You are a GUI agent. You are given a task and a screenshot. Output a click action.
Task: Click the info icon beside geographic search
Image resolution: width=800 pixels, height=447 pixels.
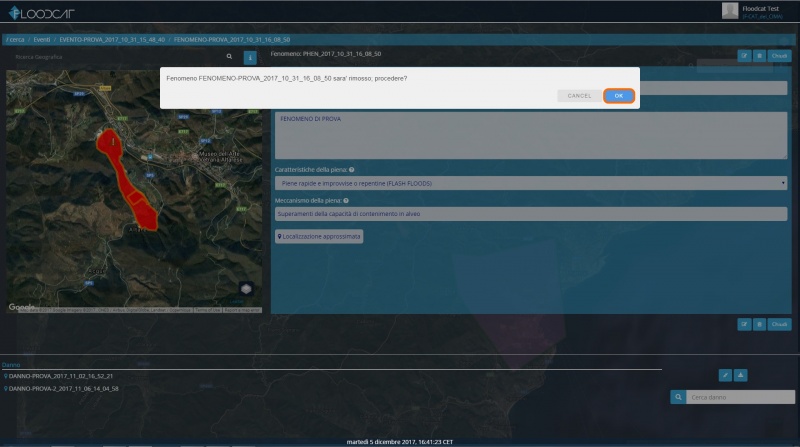coord(250,57)
